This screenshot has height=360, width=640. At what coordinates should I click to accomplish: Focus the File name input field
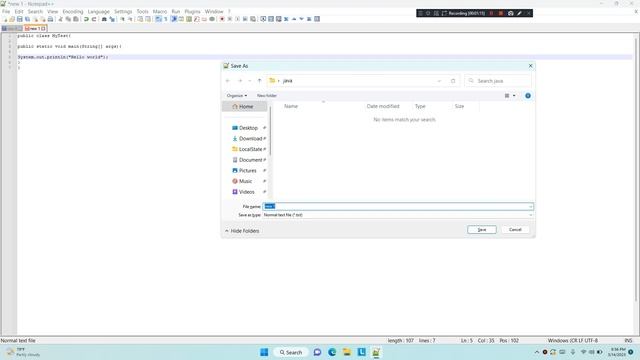click(x=398, y=207)
